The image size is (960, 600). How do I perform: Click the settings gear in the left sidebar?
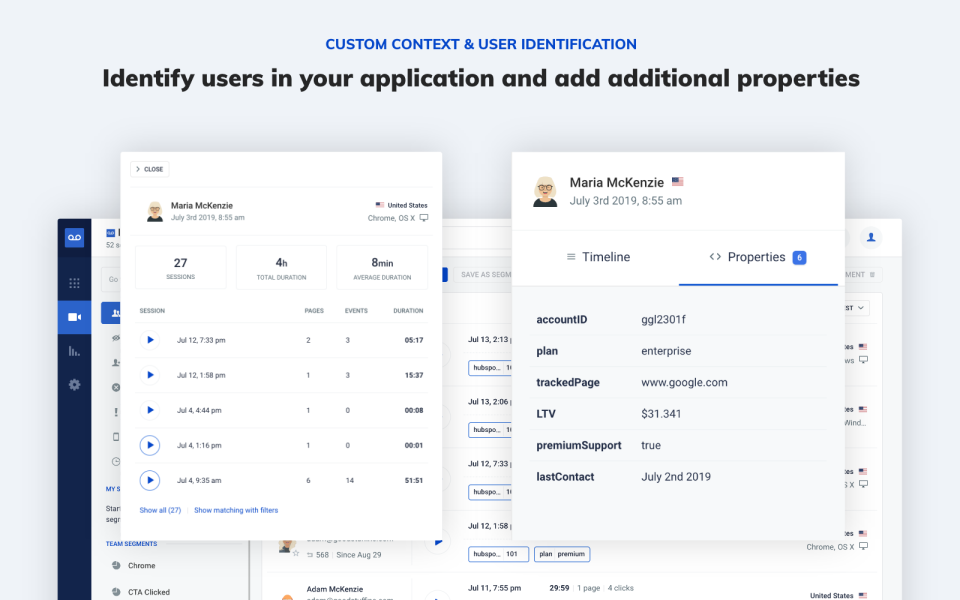coord(74,384)
